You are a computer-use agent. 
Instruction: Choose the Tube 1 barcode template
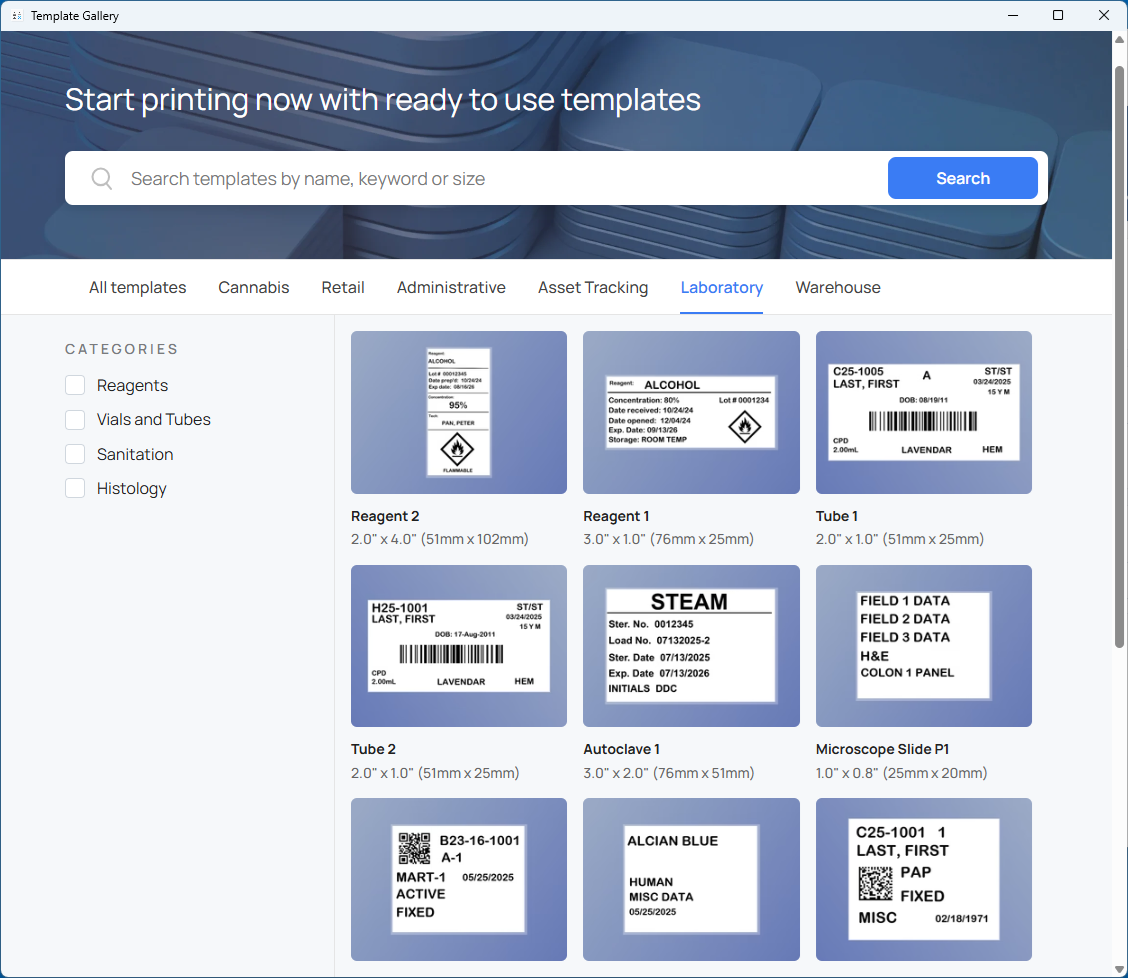[923, 412]
